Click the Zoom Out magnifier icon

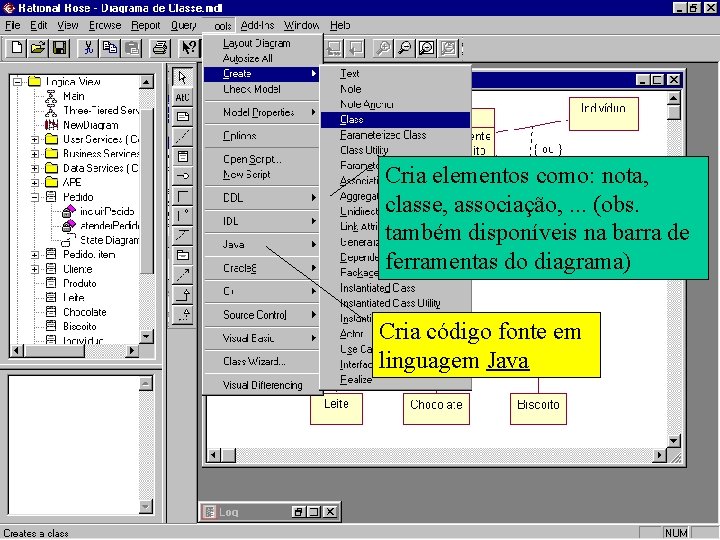click(404, 48)
